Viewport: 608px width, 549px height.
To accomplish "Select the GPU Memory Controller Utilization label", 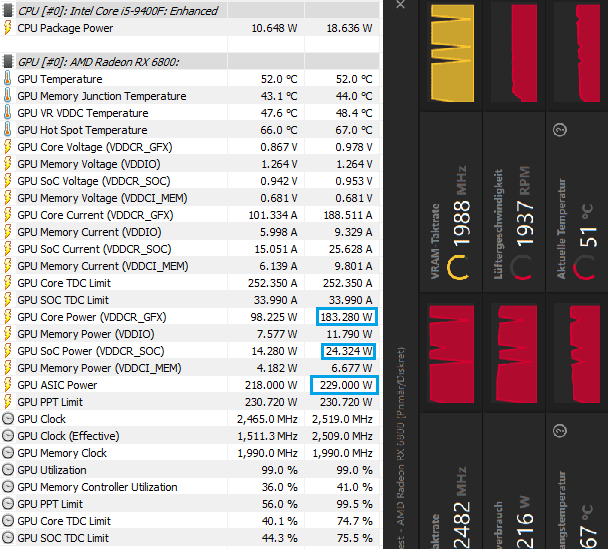I will [97, 487].
